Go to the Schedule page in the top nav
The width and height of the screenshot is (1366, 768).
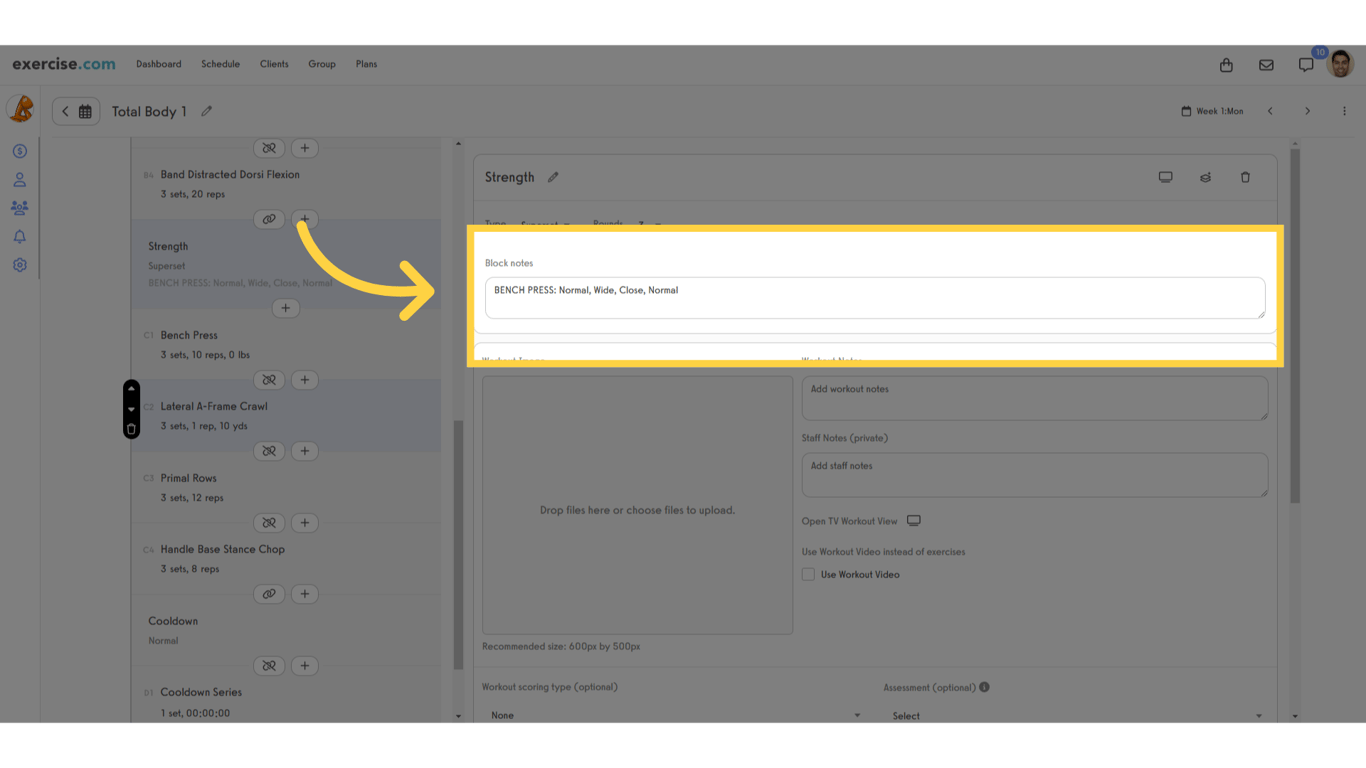(220, 63)
